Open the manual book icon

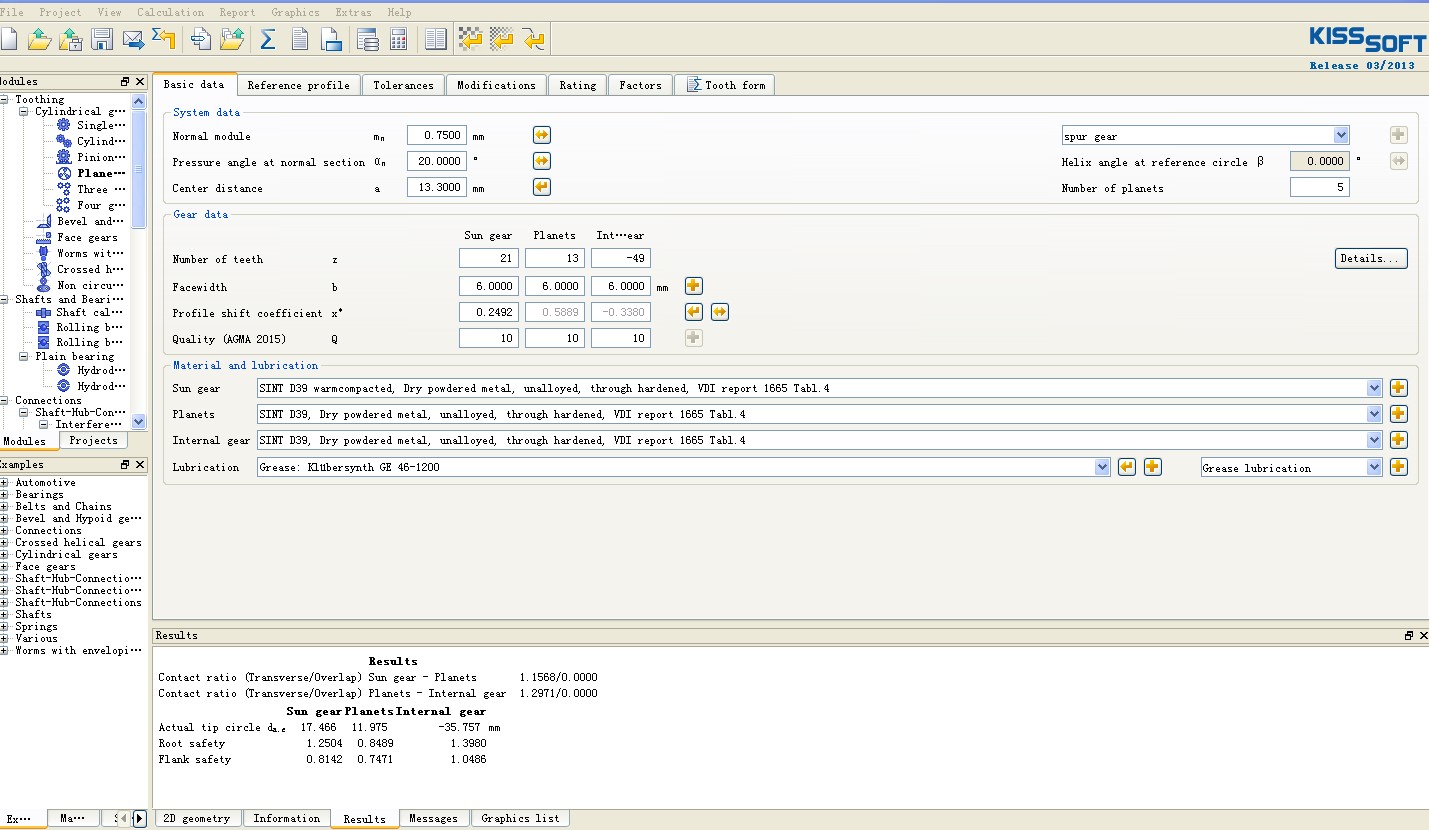click(435, 39)
